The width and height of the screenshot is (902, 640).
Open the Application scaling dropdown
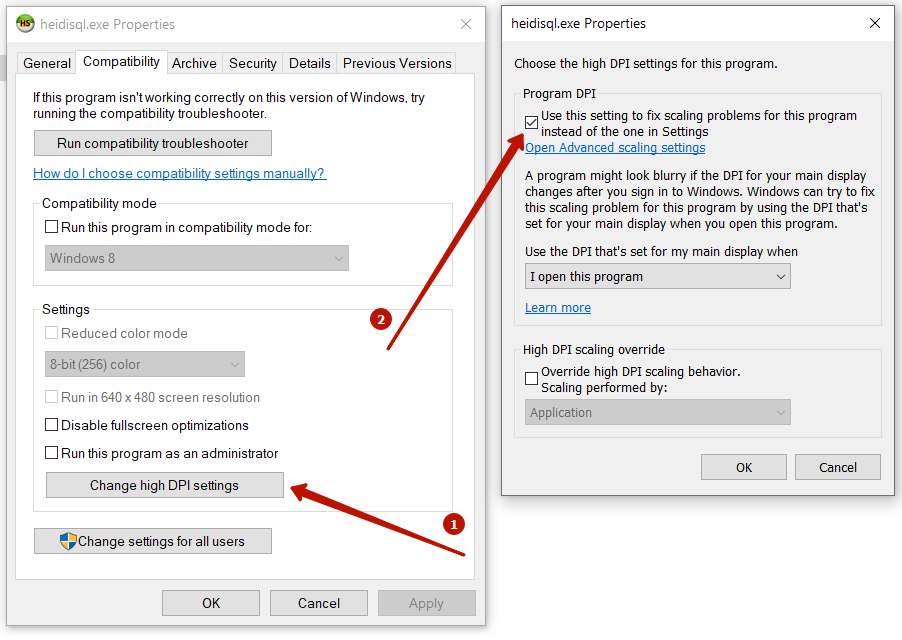coord(658,412)
